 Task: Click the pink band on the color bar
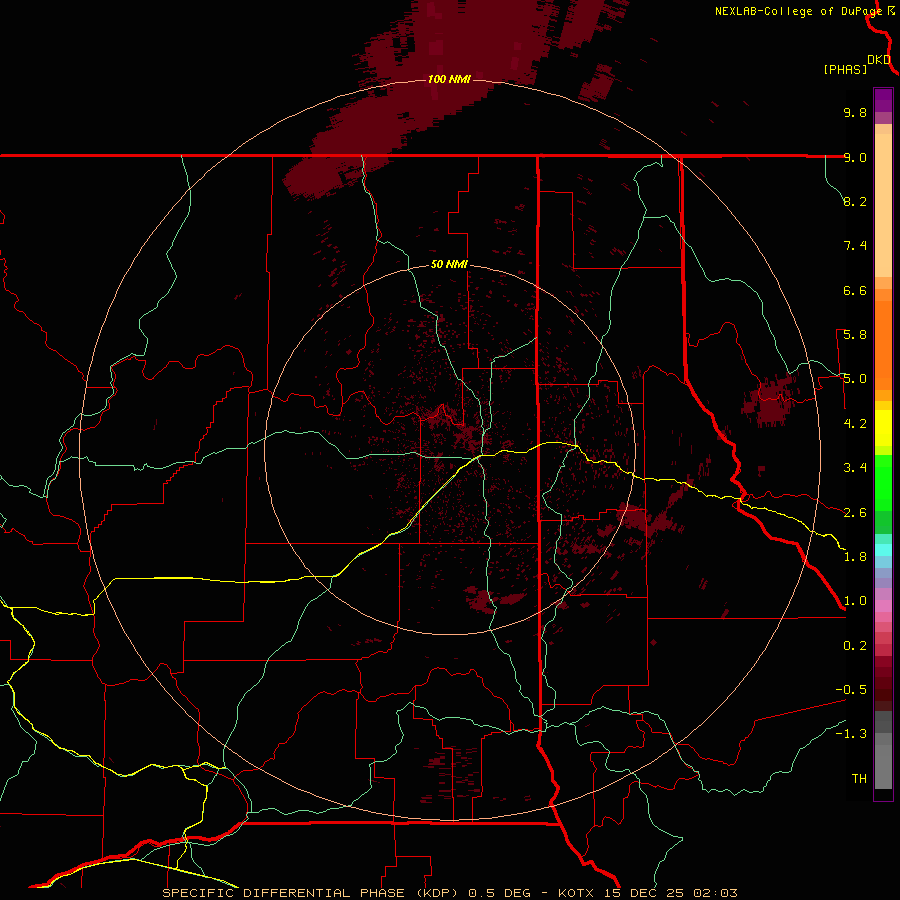(883, 606)
